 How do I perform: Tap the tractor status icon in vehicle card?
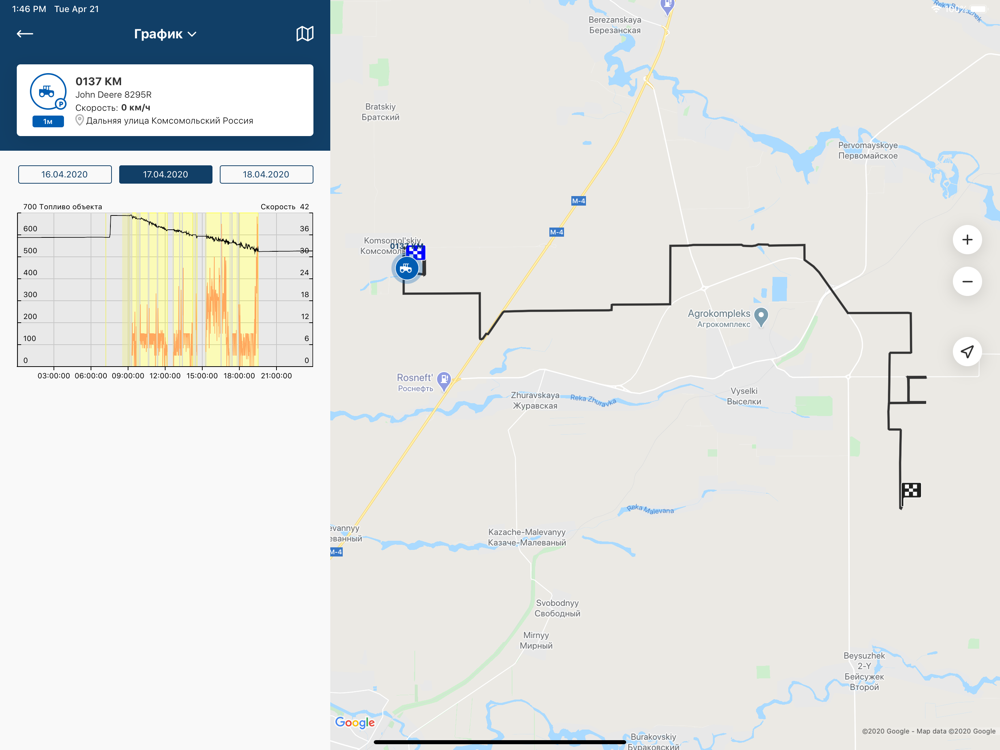point(48,92)
